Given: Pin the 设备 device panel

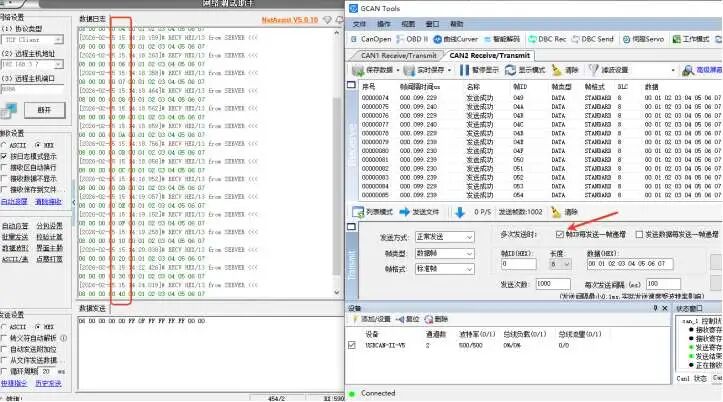Looking at the screenshot, I should [655, 308].
